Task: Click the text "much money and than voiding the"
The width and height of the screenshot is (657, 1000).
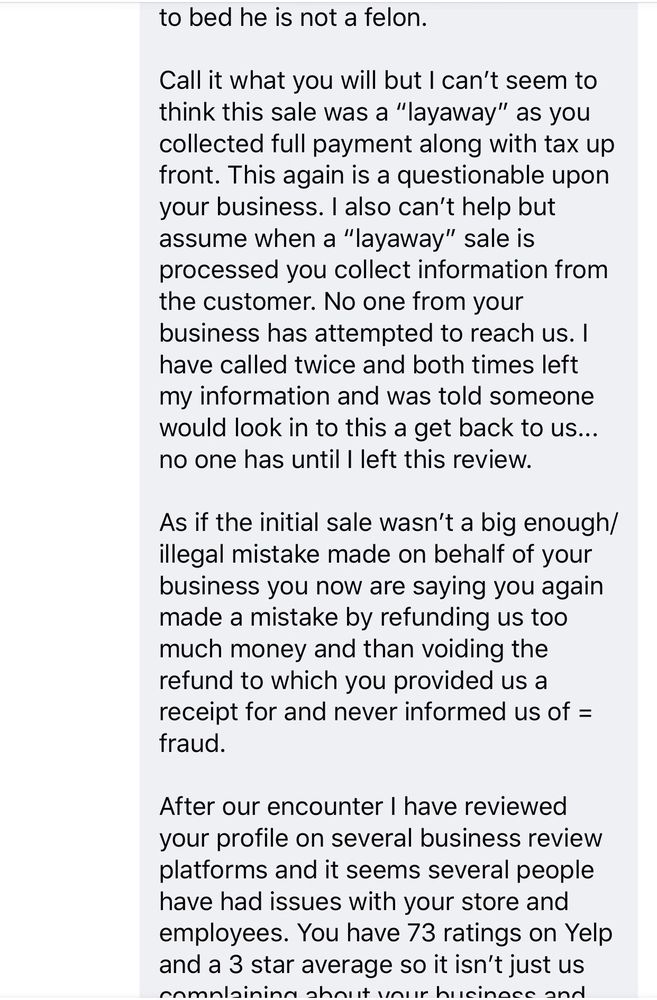Action: [x=353, y=648]
